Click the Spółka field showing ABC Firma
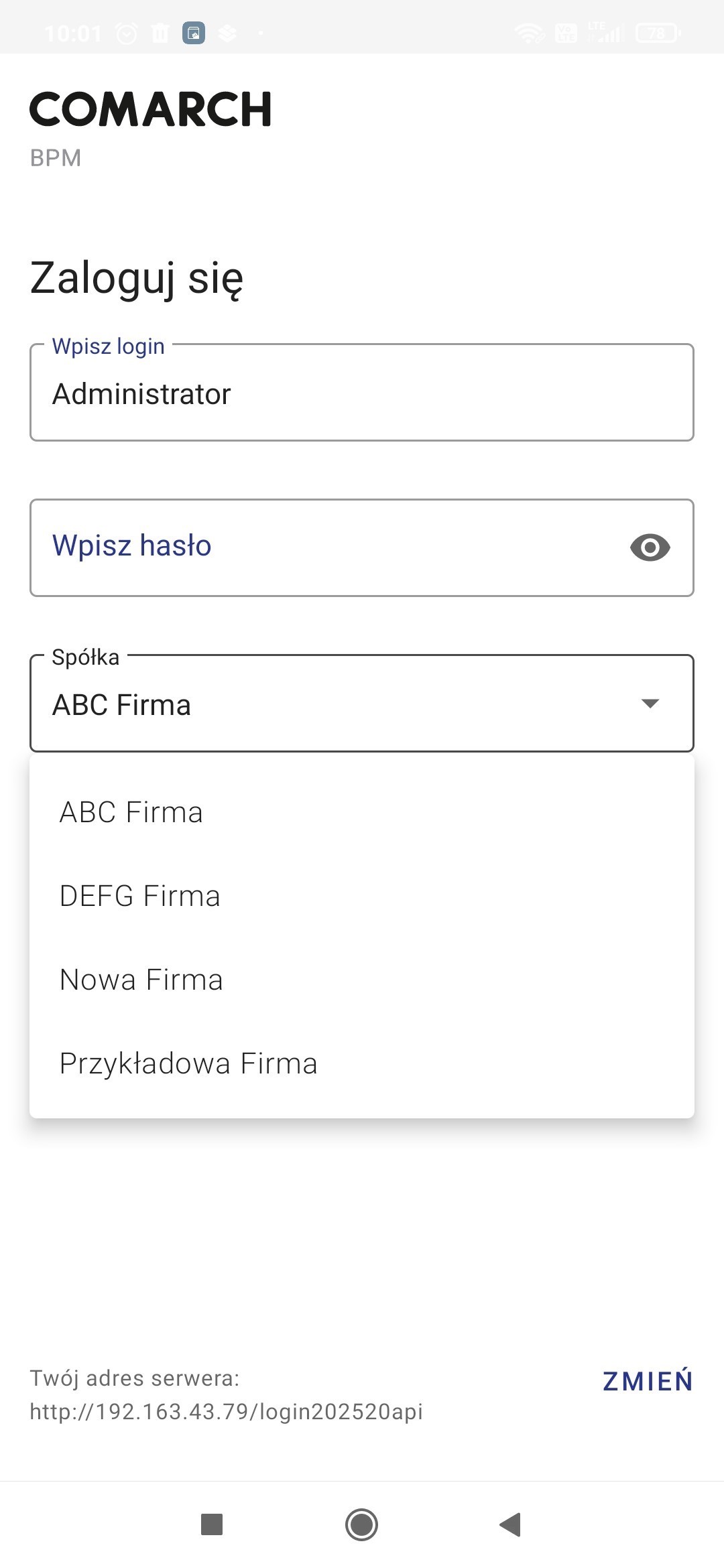 coord(335,704)
